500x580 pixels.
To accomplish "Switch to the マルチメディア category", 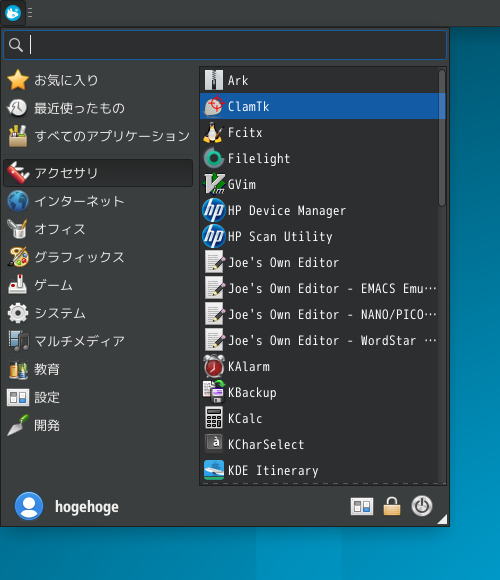I will pos(98,341).
